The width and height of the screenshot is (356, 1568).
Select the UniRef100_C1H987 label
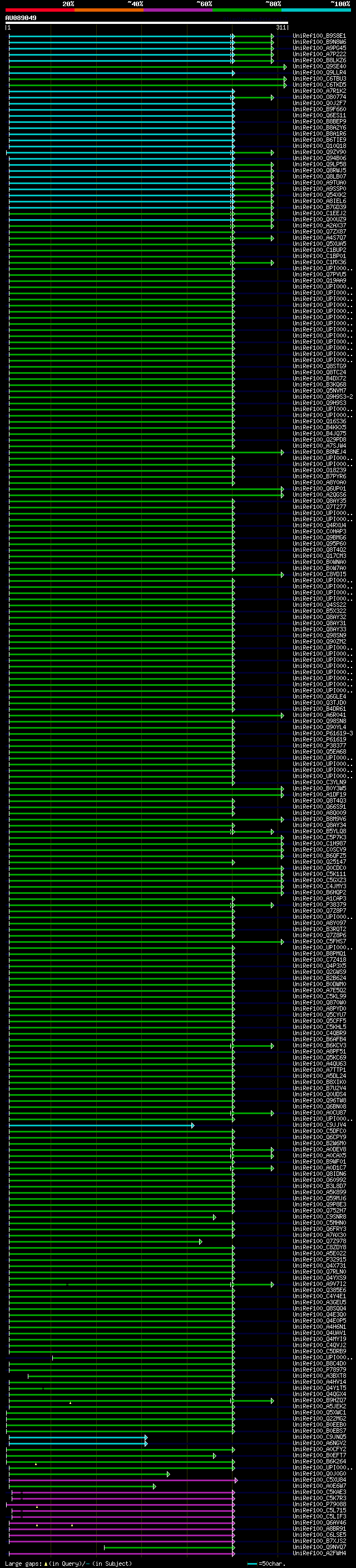[319, 844]
